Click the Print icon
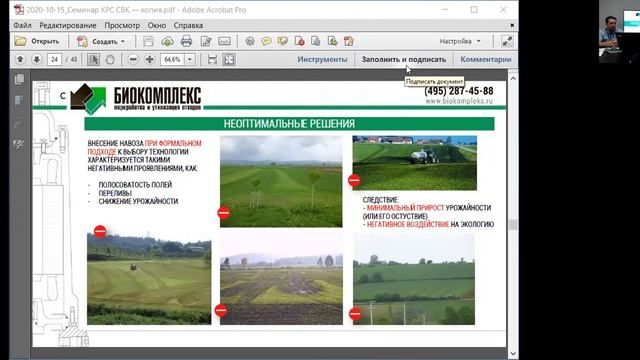Viewport: 640px width, 360px height. [x=186, y=41]
